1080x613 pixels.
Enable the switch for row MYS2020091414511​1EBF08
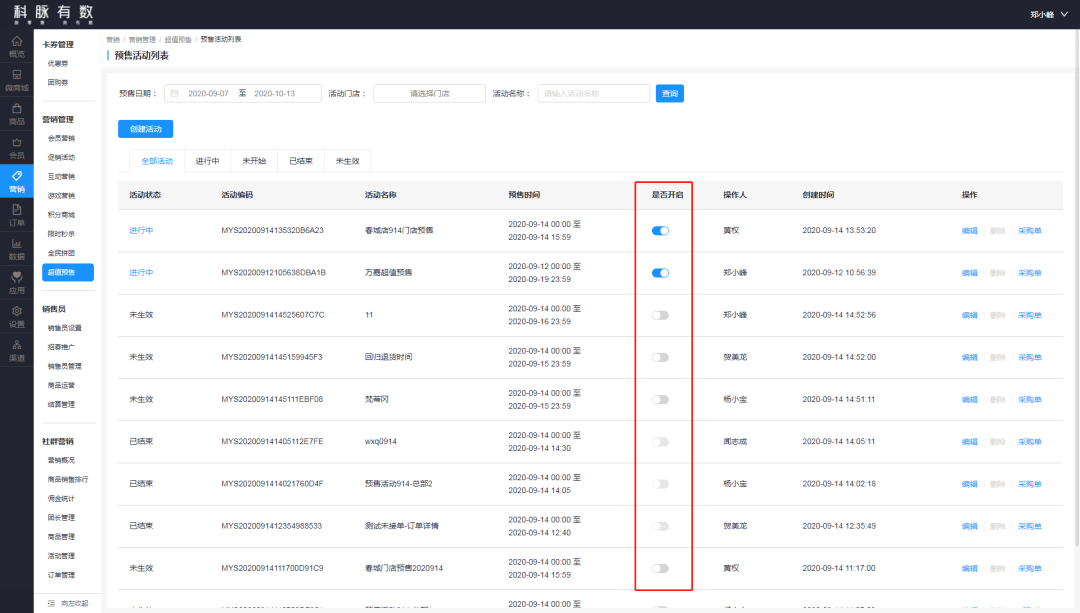coord(660,399)
